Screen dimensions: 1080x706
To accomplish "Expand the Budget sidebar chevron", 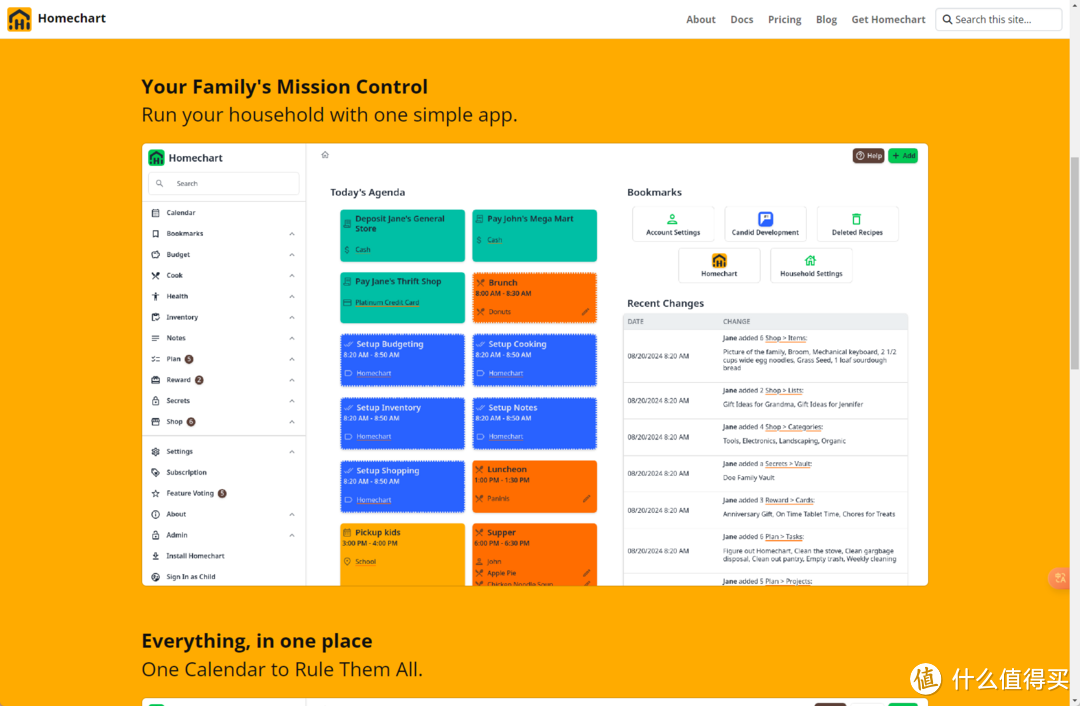I will point(292,255).
